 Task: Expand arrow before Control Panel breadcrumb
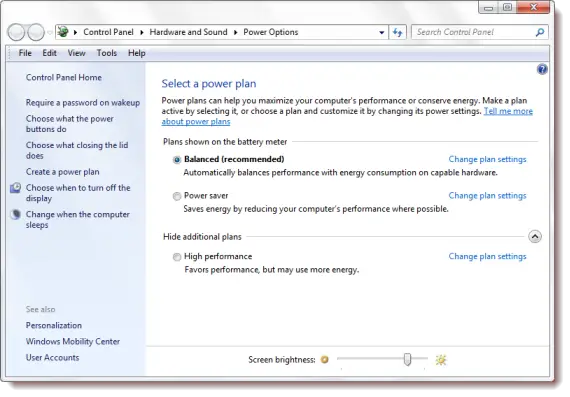coord(75,32)
